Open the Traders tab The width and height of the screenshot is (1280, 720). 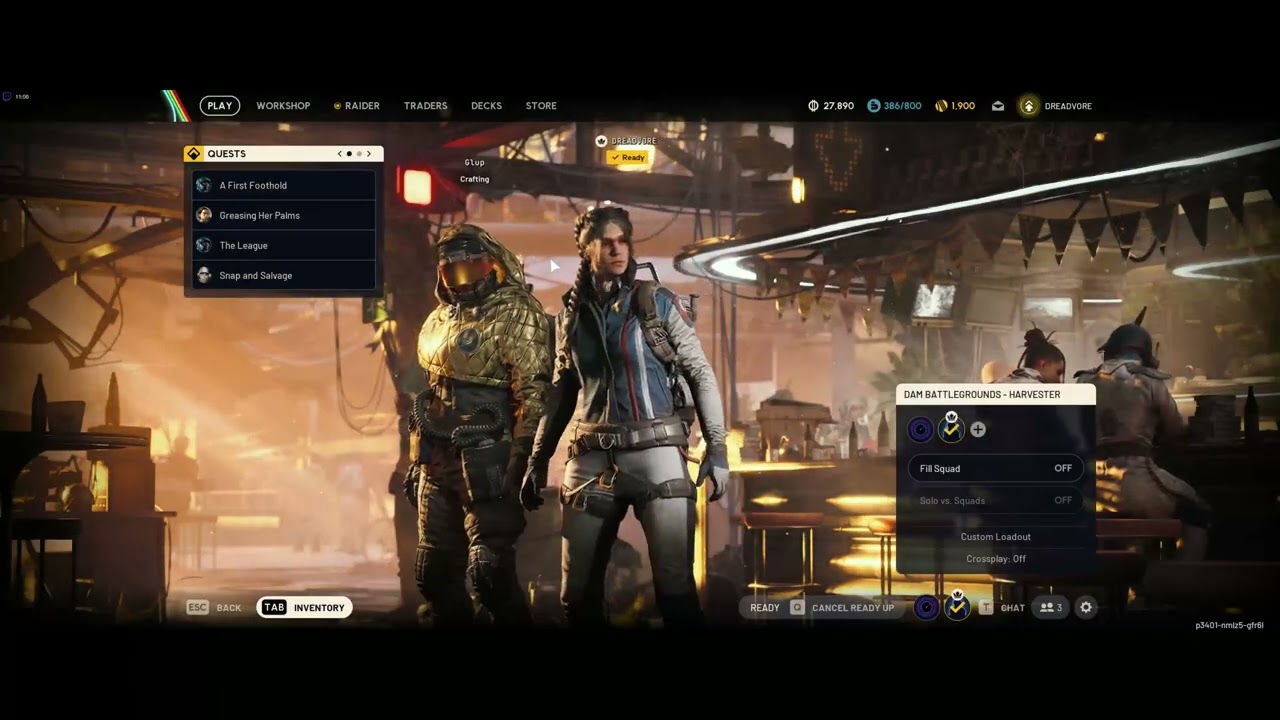pyautogui.click(x=426, y=106)
